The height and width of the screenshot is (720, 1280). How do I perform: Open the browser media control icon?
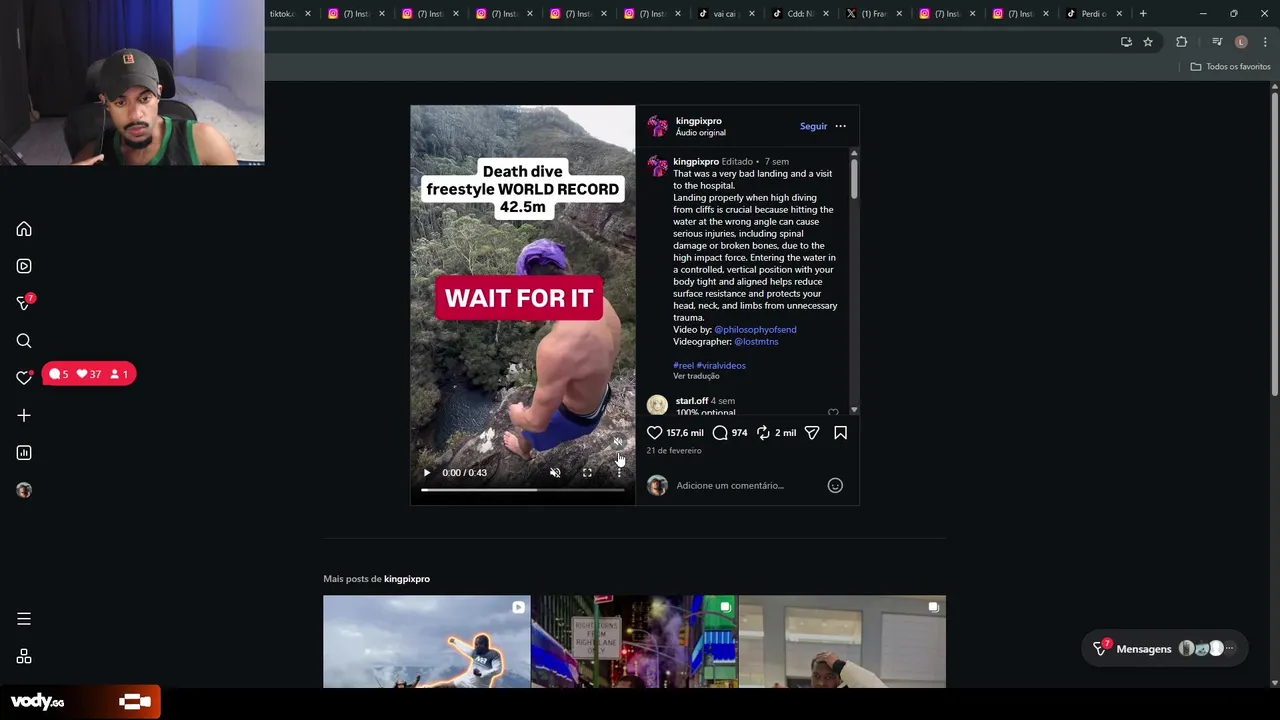[x=1217, y=42]
